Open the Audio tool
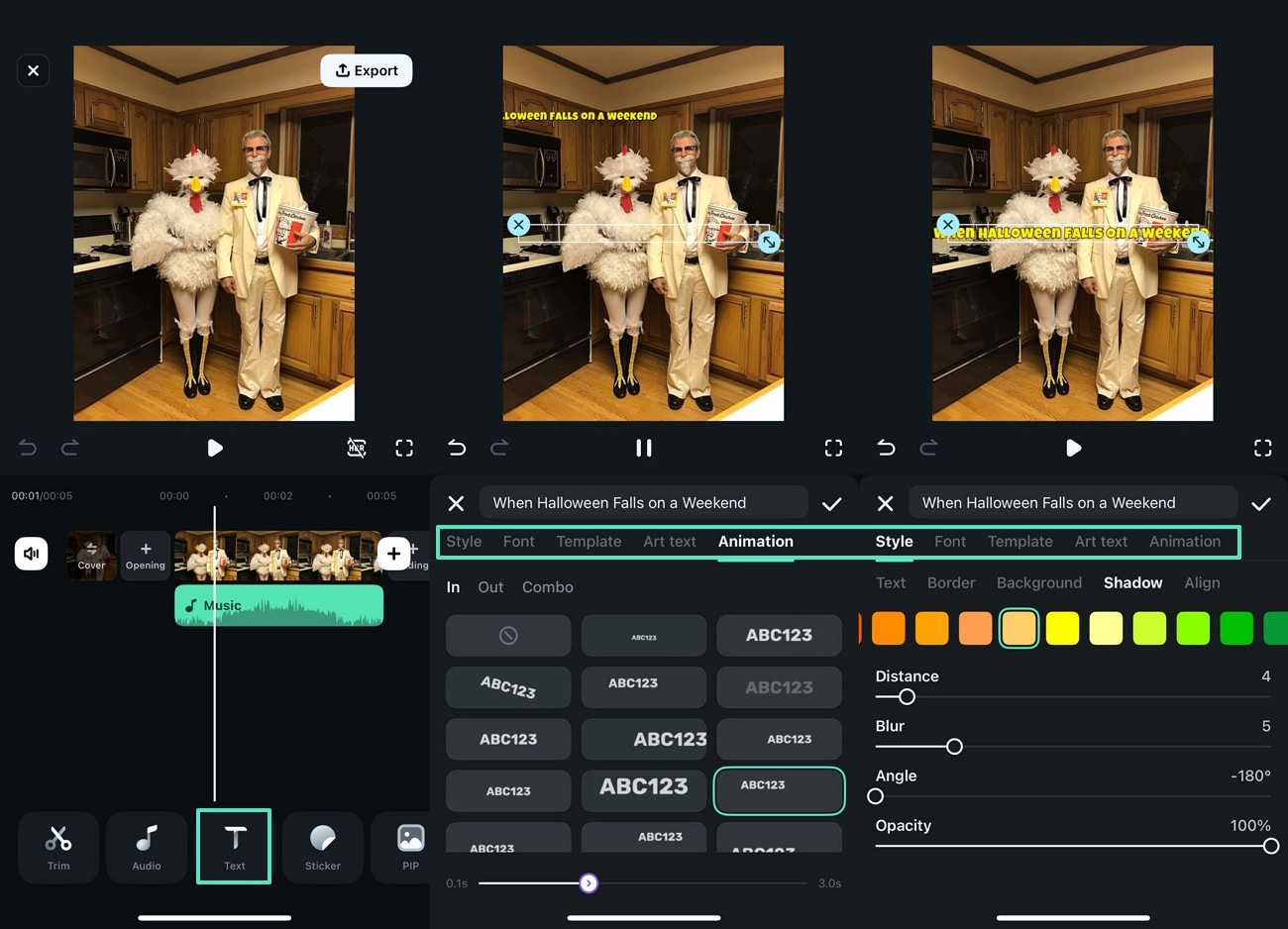Image resolution: width=1288 pixels, height=929 pixels. click(147, 847)
